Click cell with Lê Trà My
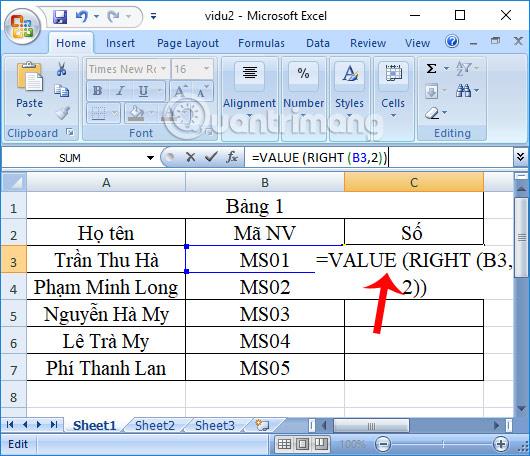Viewport: 530px width, 456px height. click(x=106, y=340)
